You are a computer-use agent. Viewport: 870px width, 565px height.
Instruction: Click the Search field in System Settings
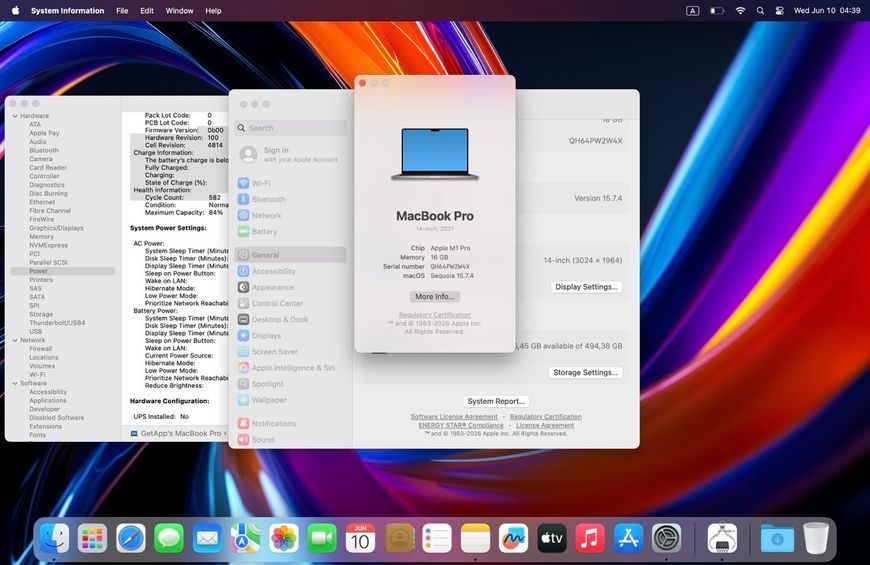(x=290, y=128)
